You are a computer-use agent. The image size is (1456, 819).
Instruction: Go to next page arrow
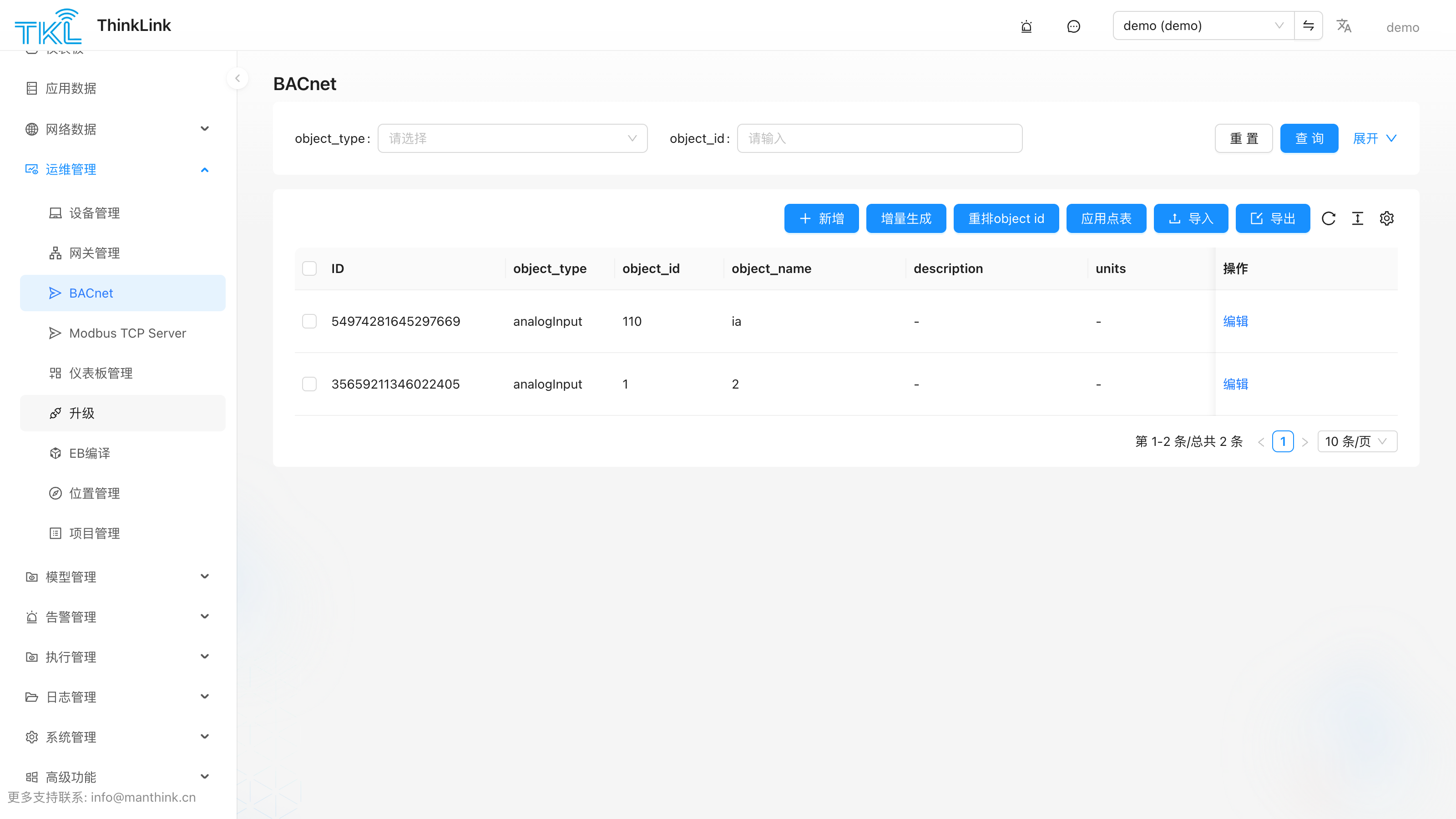click(x=1304, y=441)
